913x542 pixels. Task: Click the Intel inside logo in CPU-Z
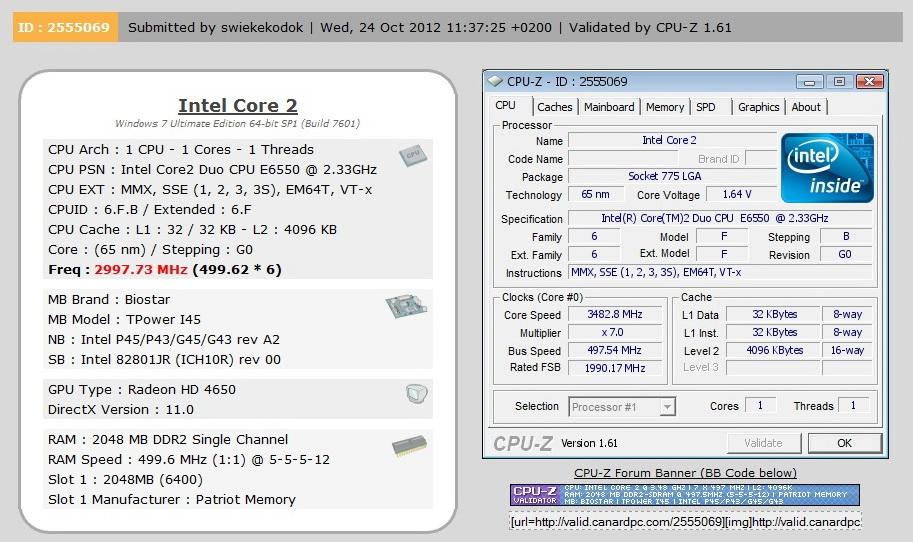click(827, 168)
